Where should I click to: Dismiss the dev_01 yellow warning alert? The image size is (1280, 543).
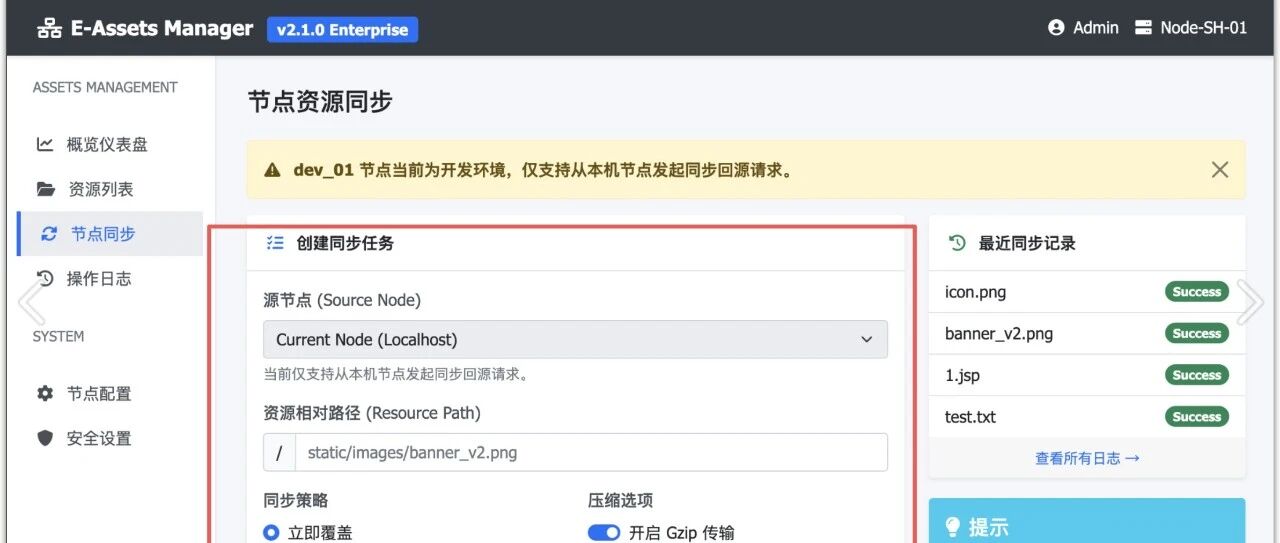point(1219,170)
